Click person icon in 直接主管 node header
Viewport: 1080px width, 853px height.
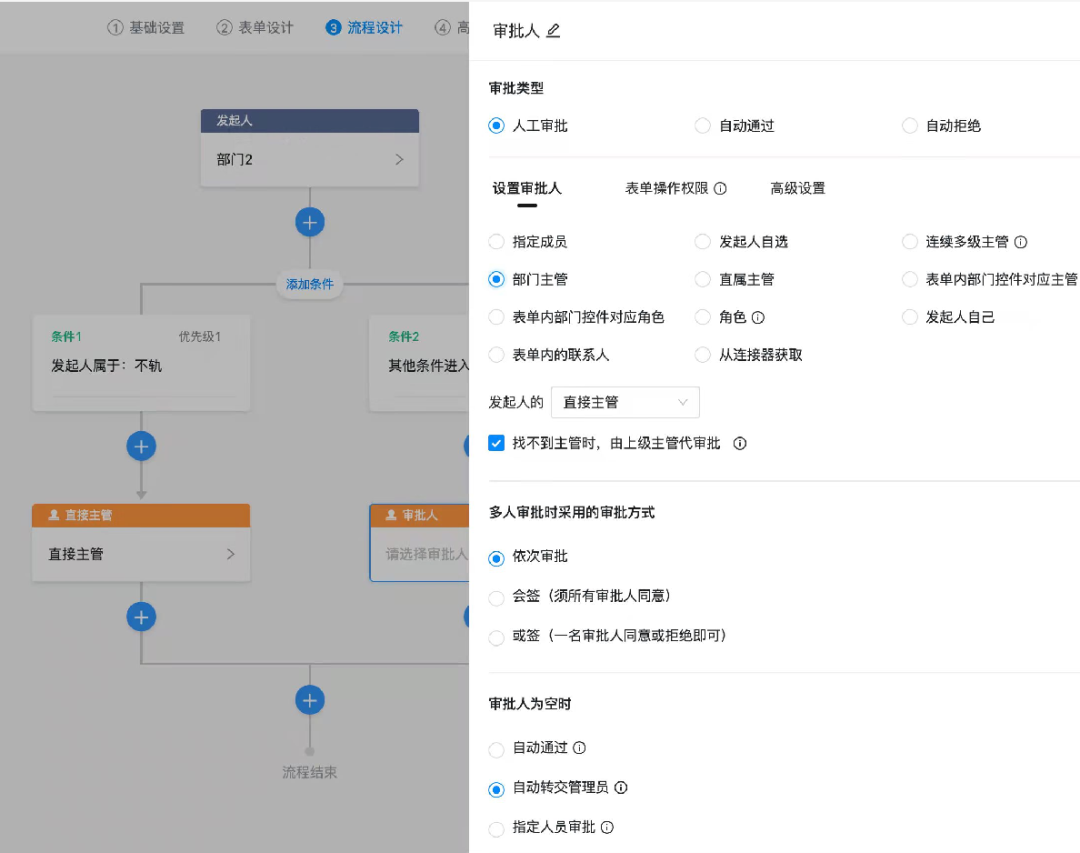coord(54,515)
